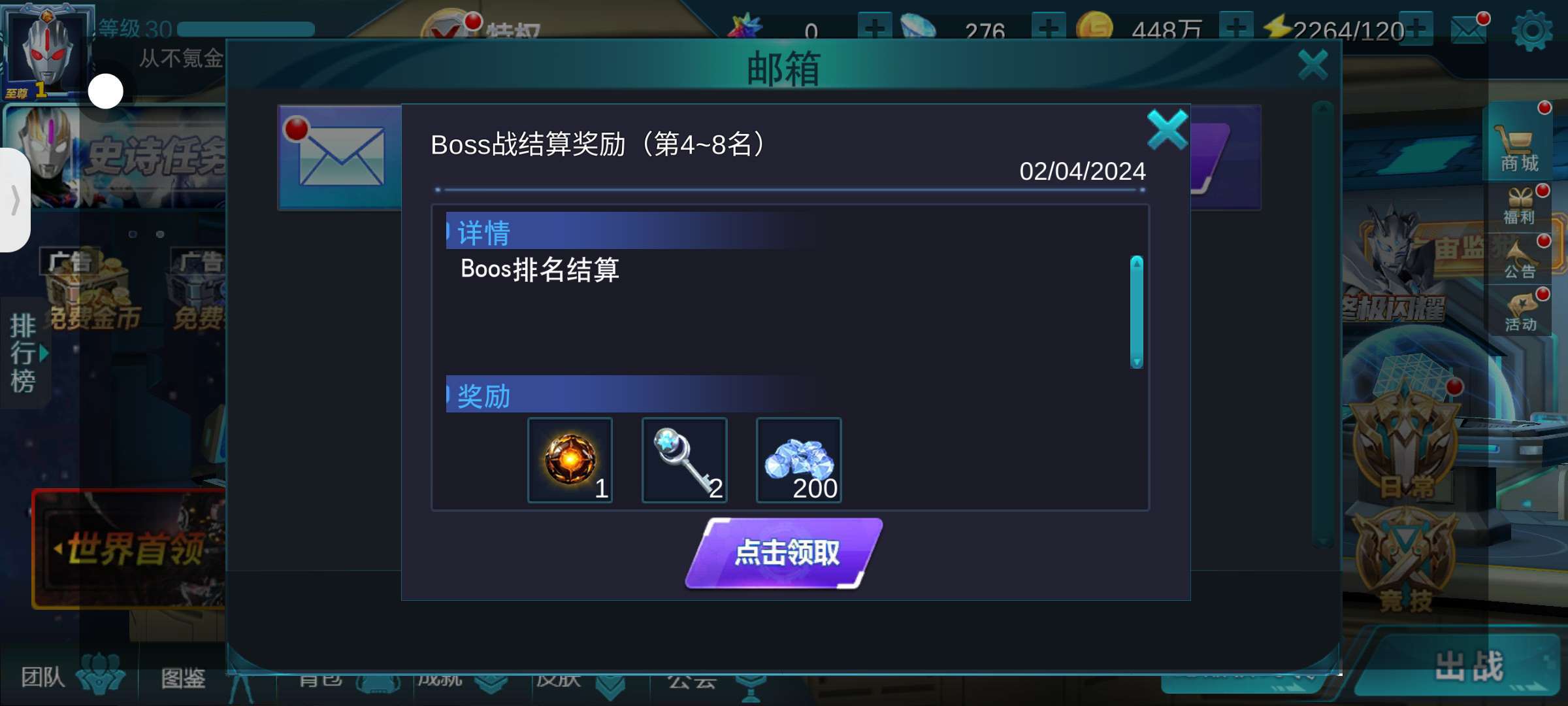Open the mail envelope icon in the top bar

click(x=1469, y=29)
